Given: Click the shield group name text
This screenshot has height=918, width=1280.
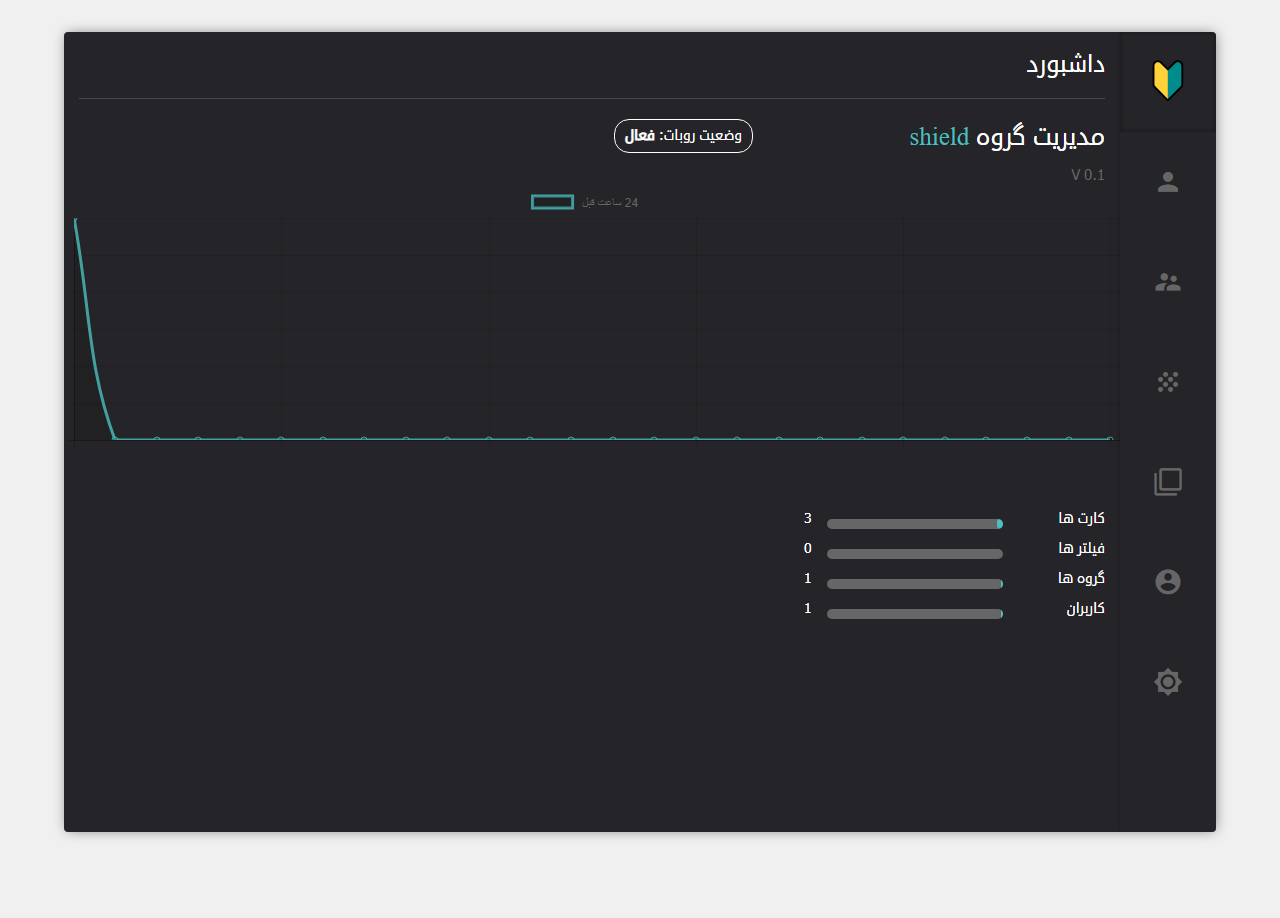Looking at the screenshot, I should tap(939, 137).
